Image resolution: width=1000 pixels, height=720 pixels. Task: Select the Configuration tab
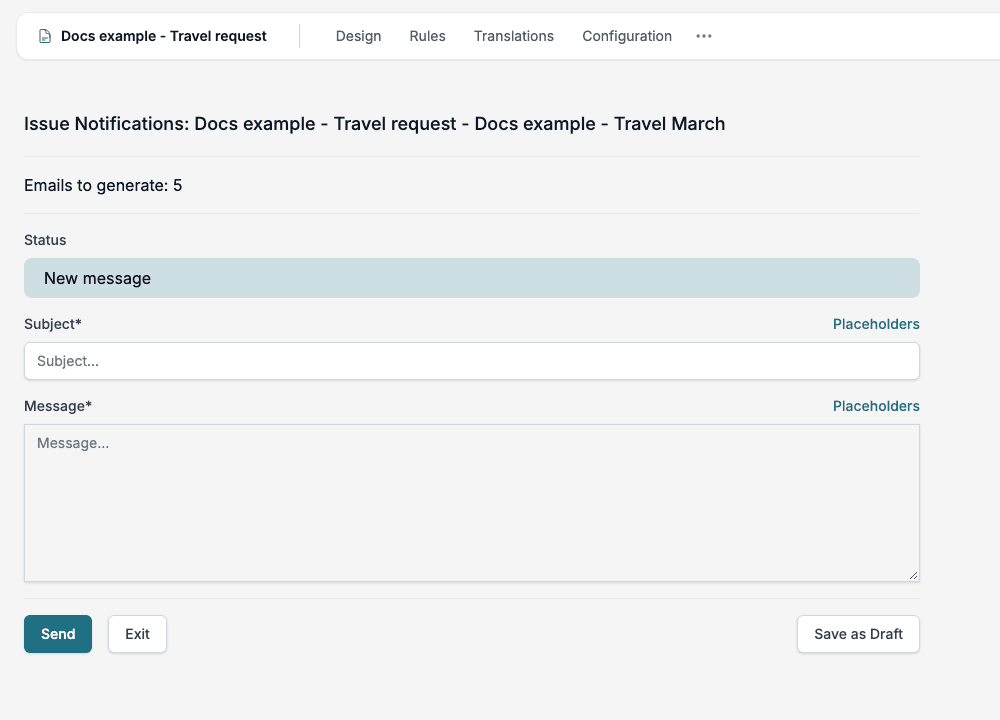click(627, 36)
